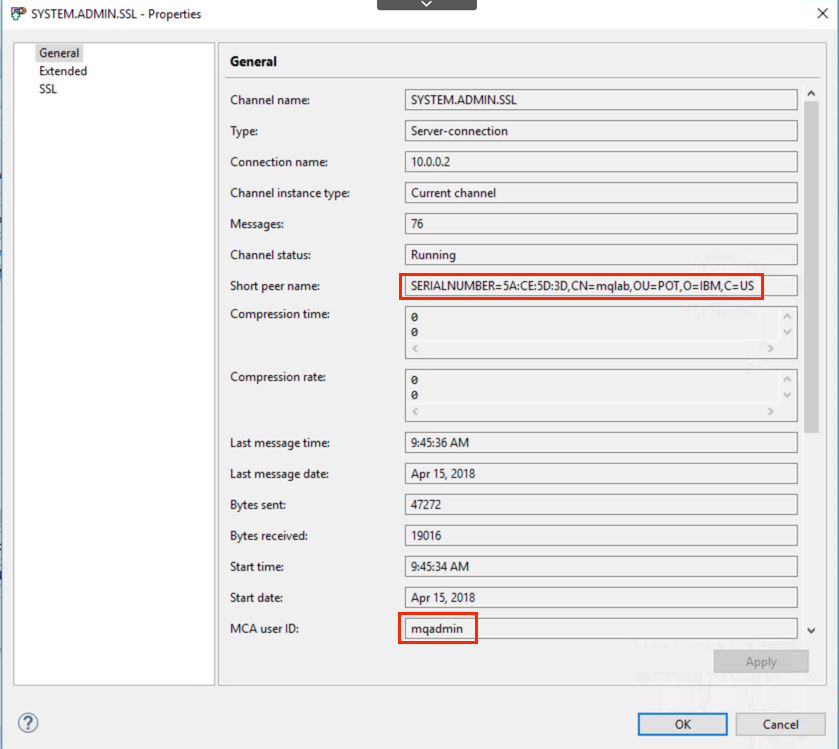Click the "Compression rate:" label
The width and height of the screenshot is (839, 749).
point(278,377)
